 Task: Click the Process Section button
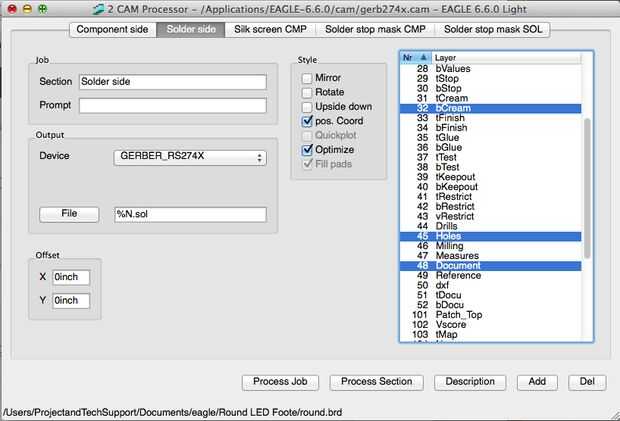click(x=376, y=382)
